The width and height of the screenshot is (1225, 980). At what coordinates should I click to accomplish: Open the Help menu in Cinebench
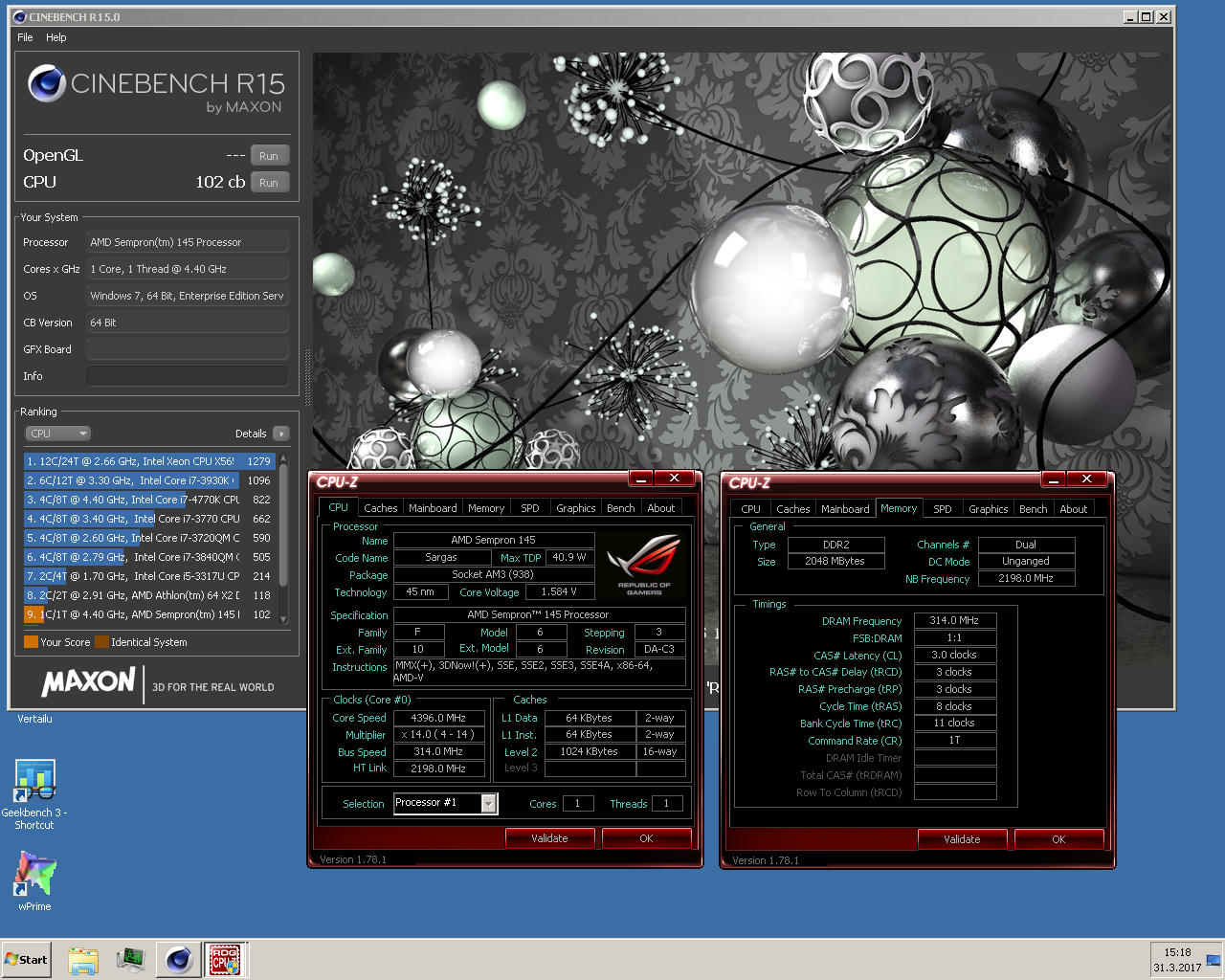tap(56, 37)
